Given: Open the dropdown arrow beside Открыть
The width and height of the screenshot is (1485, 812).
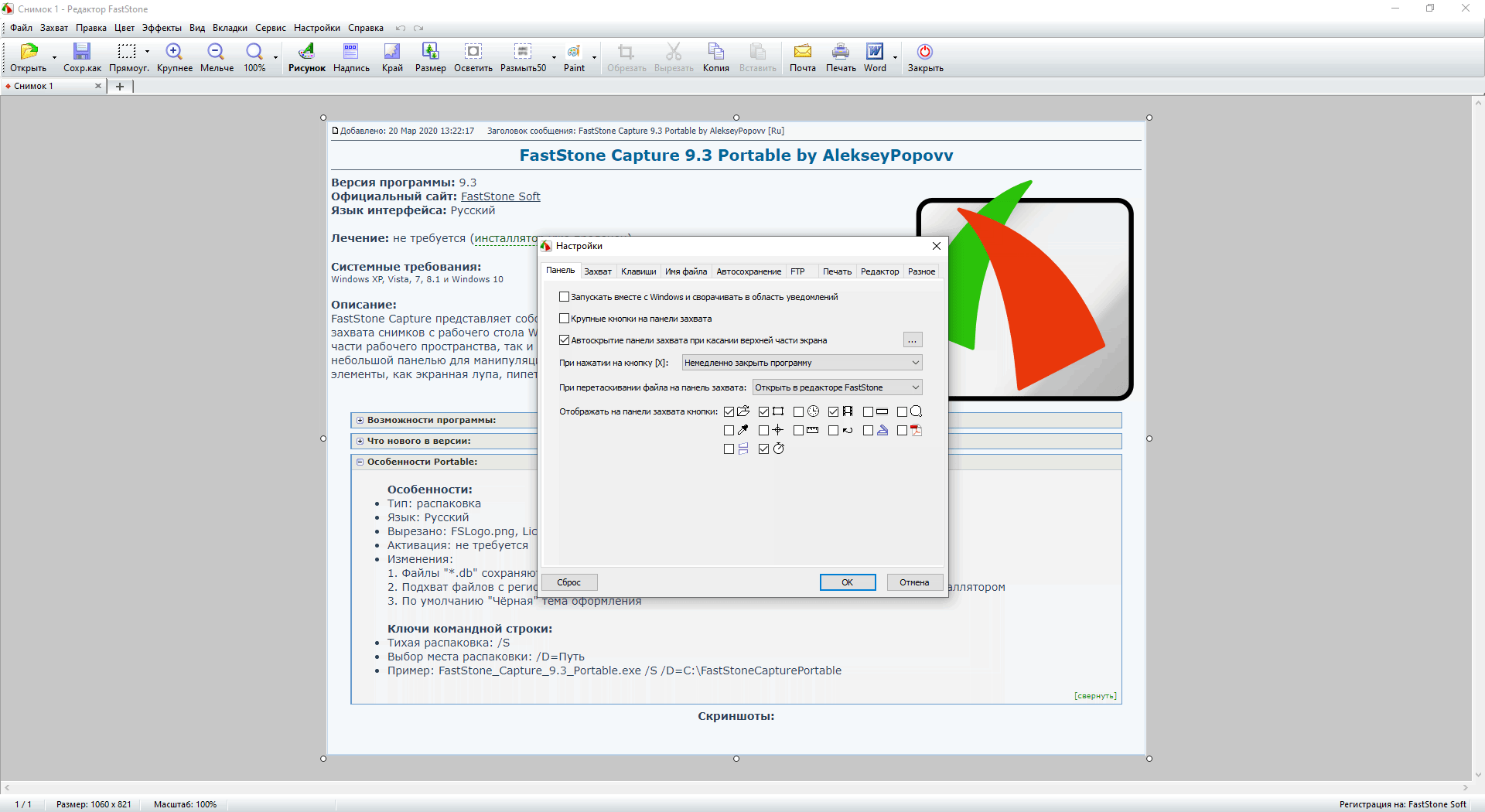Looking at the screenshot, I should (54, 57).
